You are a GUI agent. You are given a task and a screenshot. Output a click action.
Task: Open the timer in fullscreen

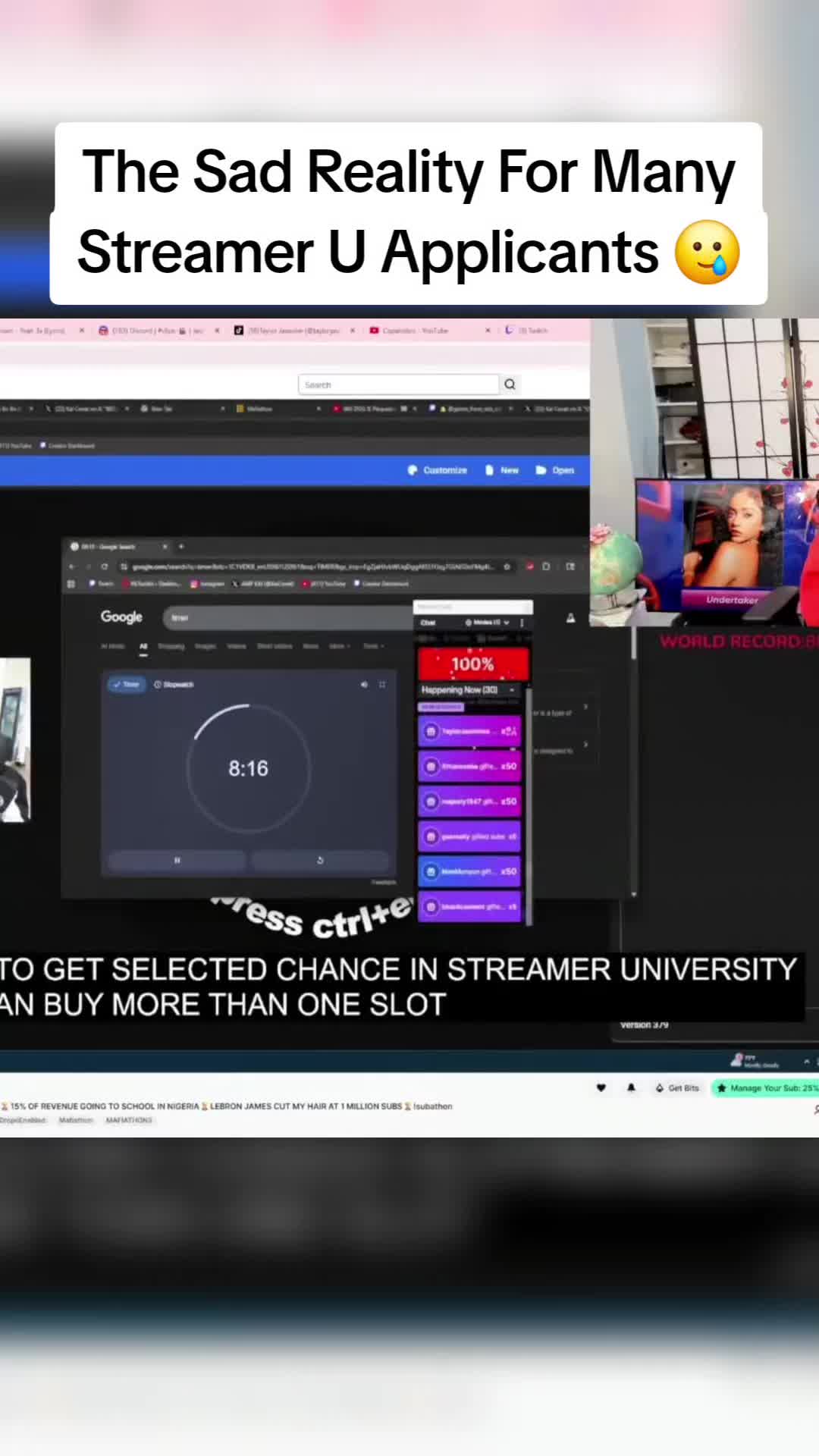(x=382, y=684)
